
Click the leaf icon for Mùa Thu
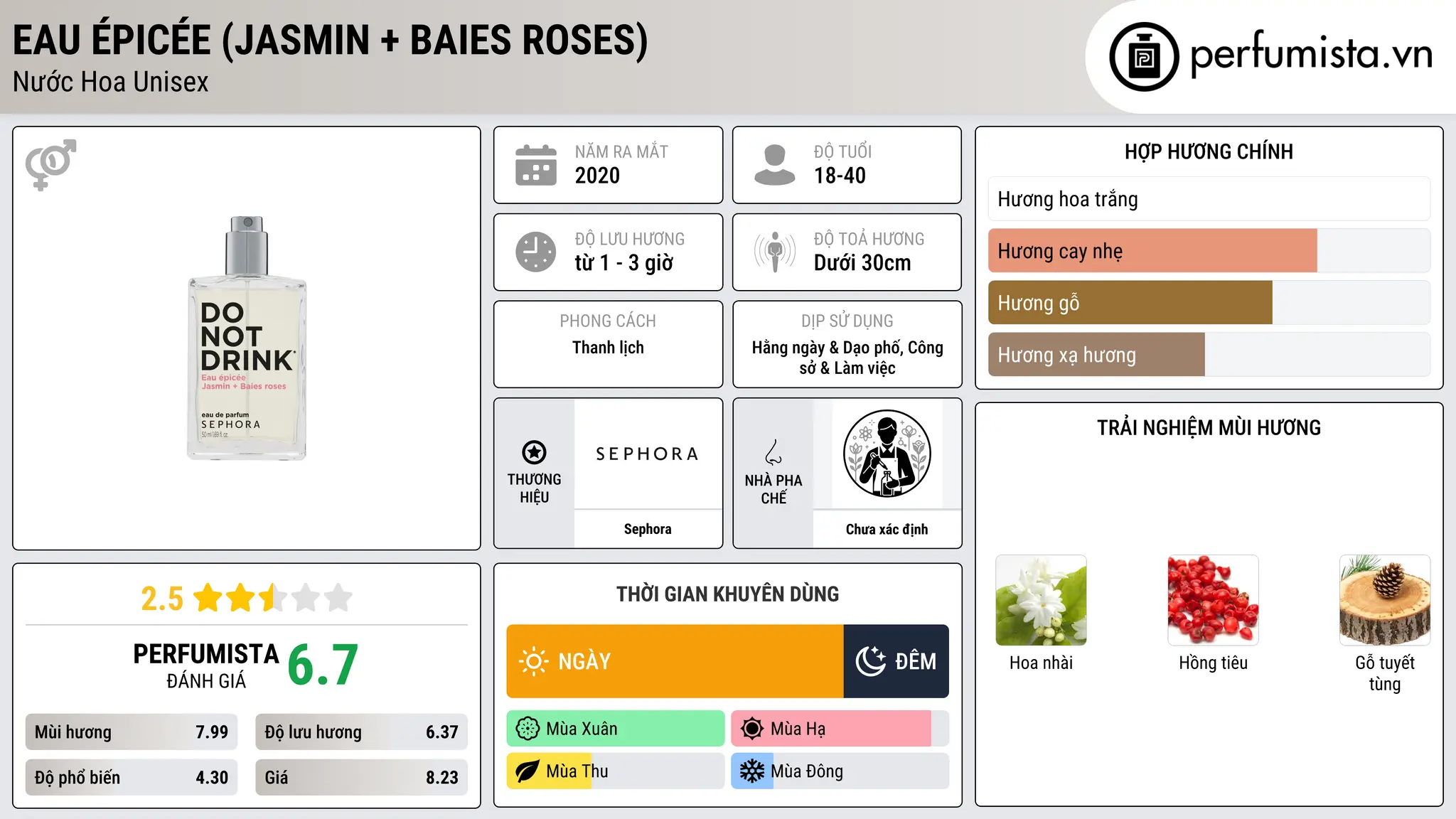click(528, 771)
